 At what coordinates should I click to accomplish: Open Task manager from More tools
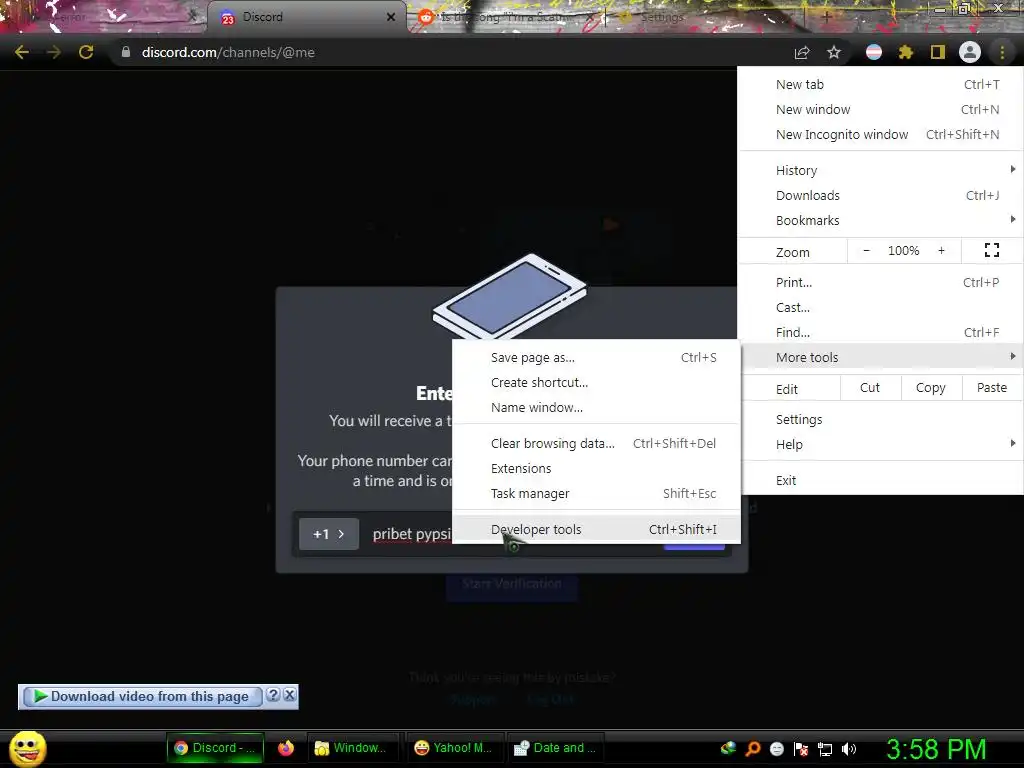coord(596,494)
